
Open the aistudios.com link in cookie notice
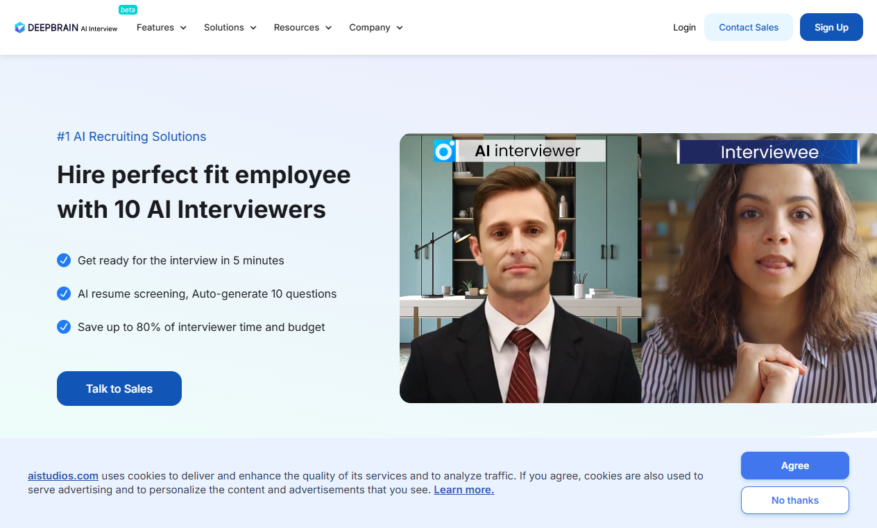[63, 475]
